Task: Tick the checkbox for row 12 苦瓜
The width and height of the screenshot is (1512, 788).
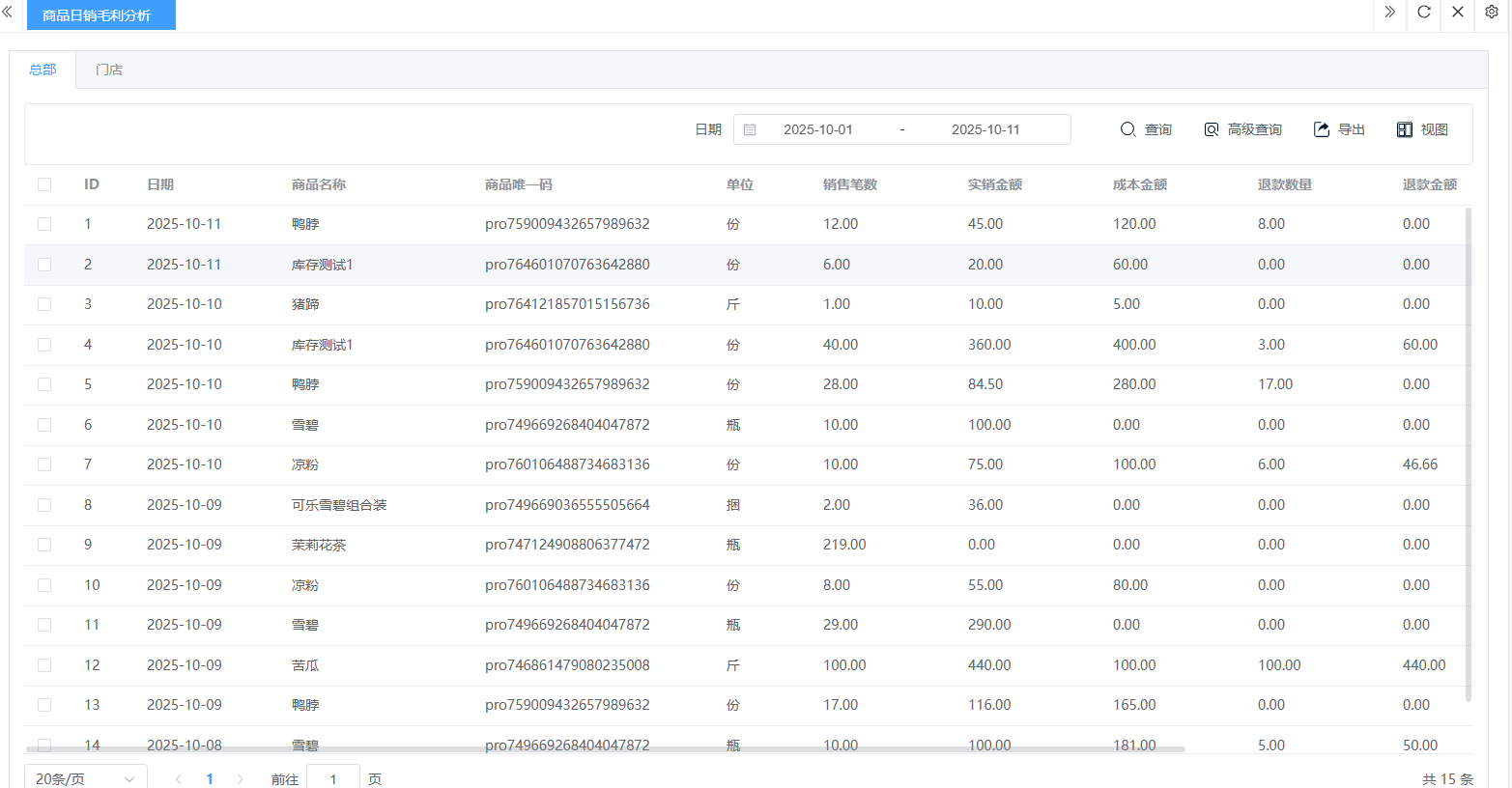Action: [x=44, y=665]
